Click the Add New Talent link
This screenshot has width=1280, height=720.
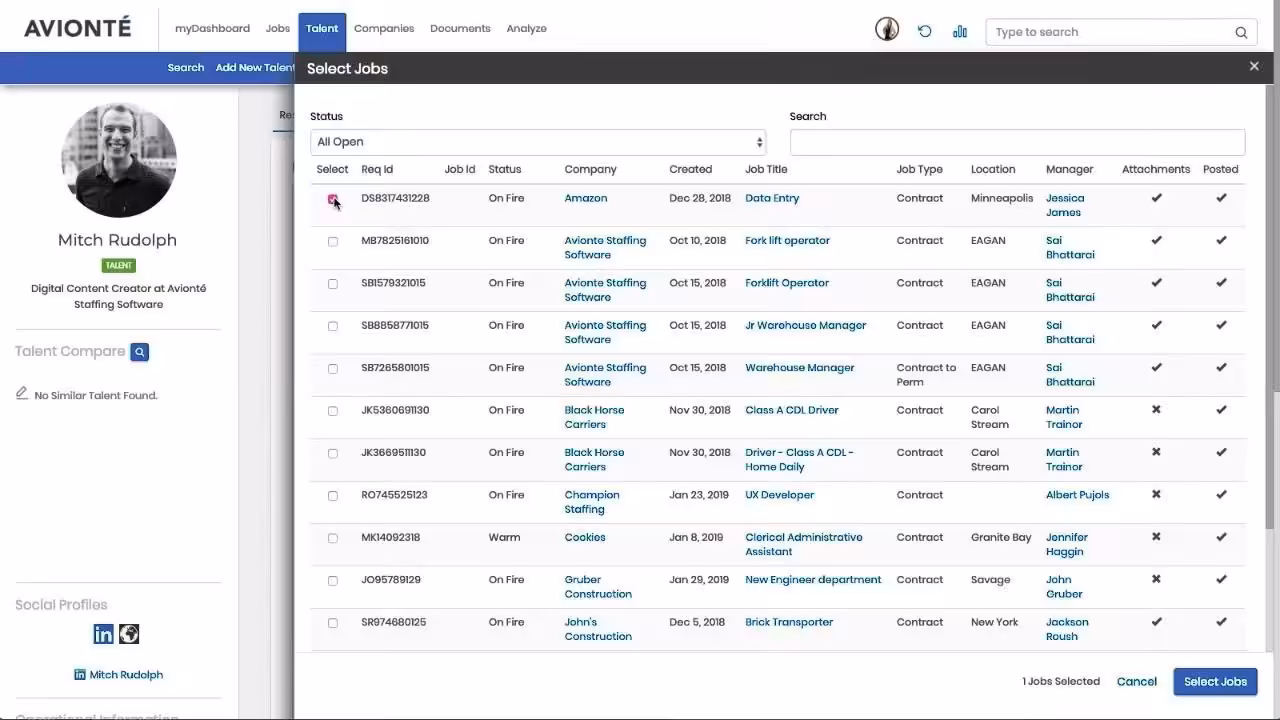tap(255, 67)
